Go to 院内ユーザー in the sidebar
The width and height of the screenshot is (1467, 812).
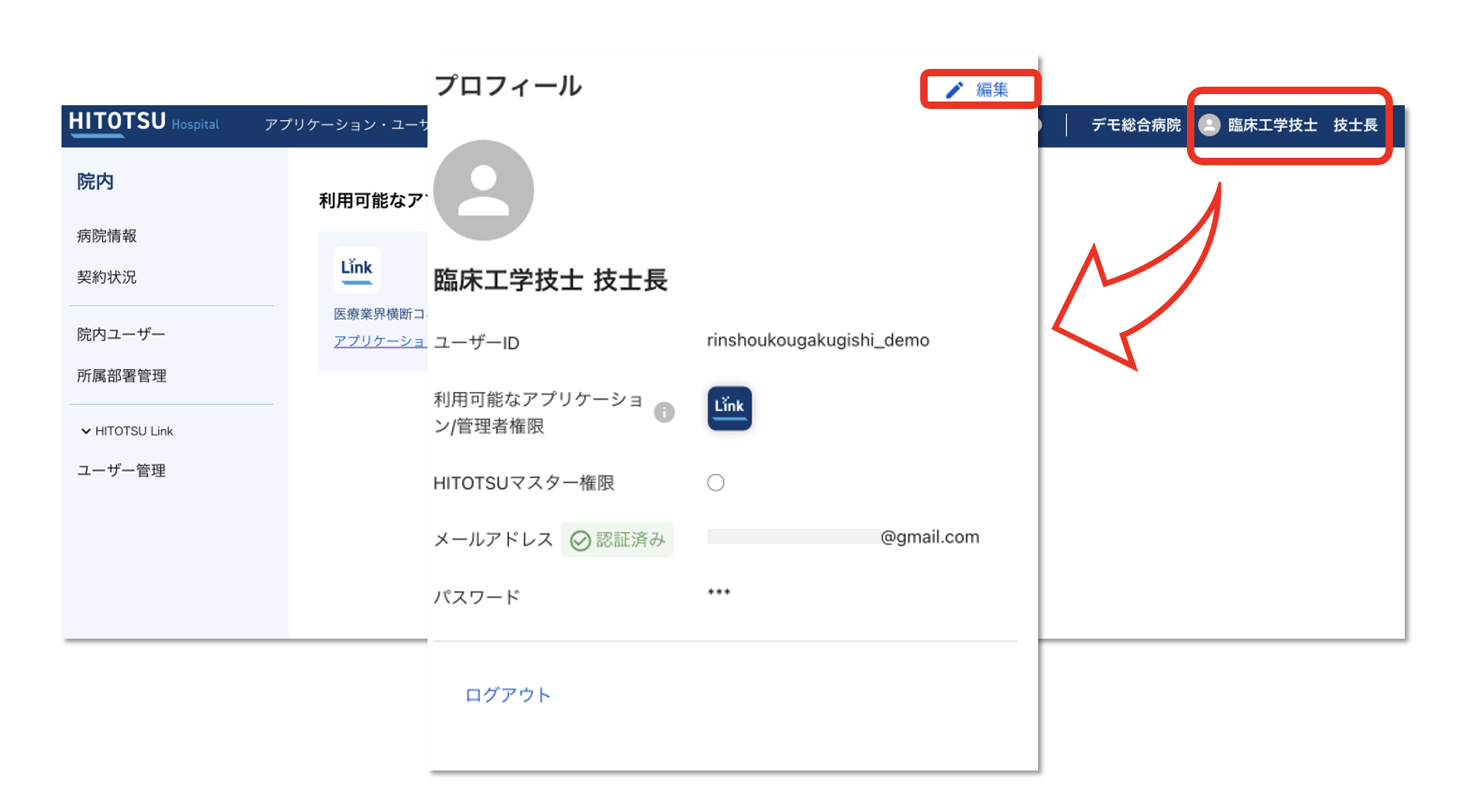pos(121,334)
